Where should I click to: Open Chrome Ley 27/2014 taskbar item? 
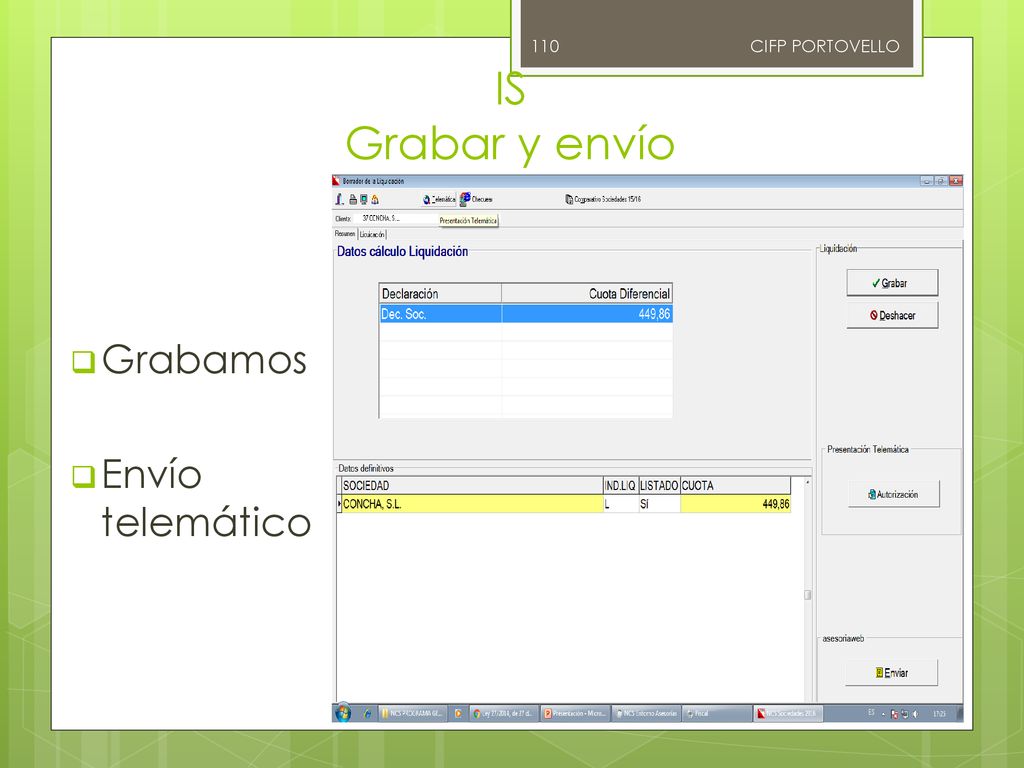pos(503,714)
